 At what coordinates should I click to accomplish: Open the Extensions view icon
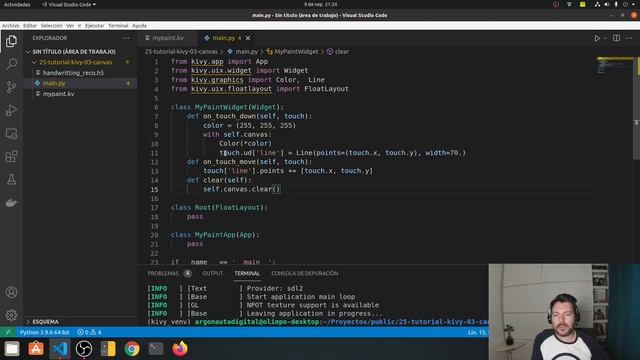(x=11, y=156)
